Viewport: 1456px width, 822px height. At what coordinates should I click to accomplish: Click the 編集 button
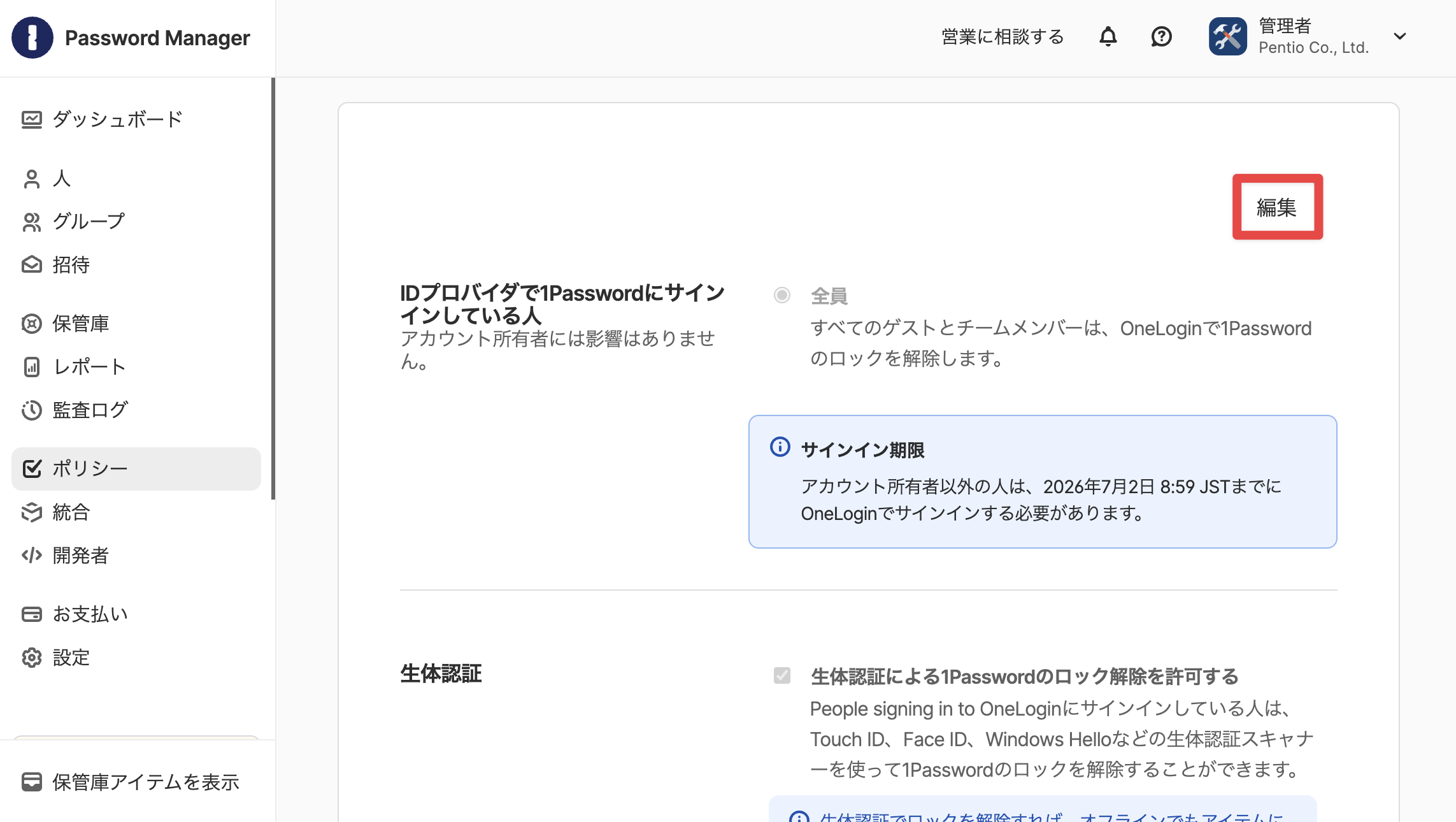(x=1277, y=207)
